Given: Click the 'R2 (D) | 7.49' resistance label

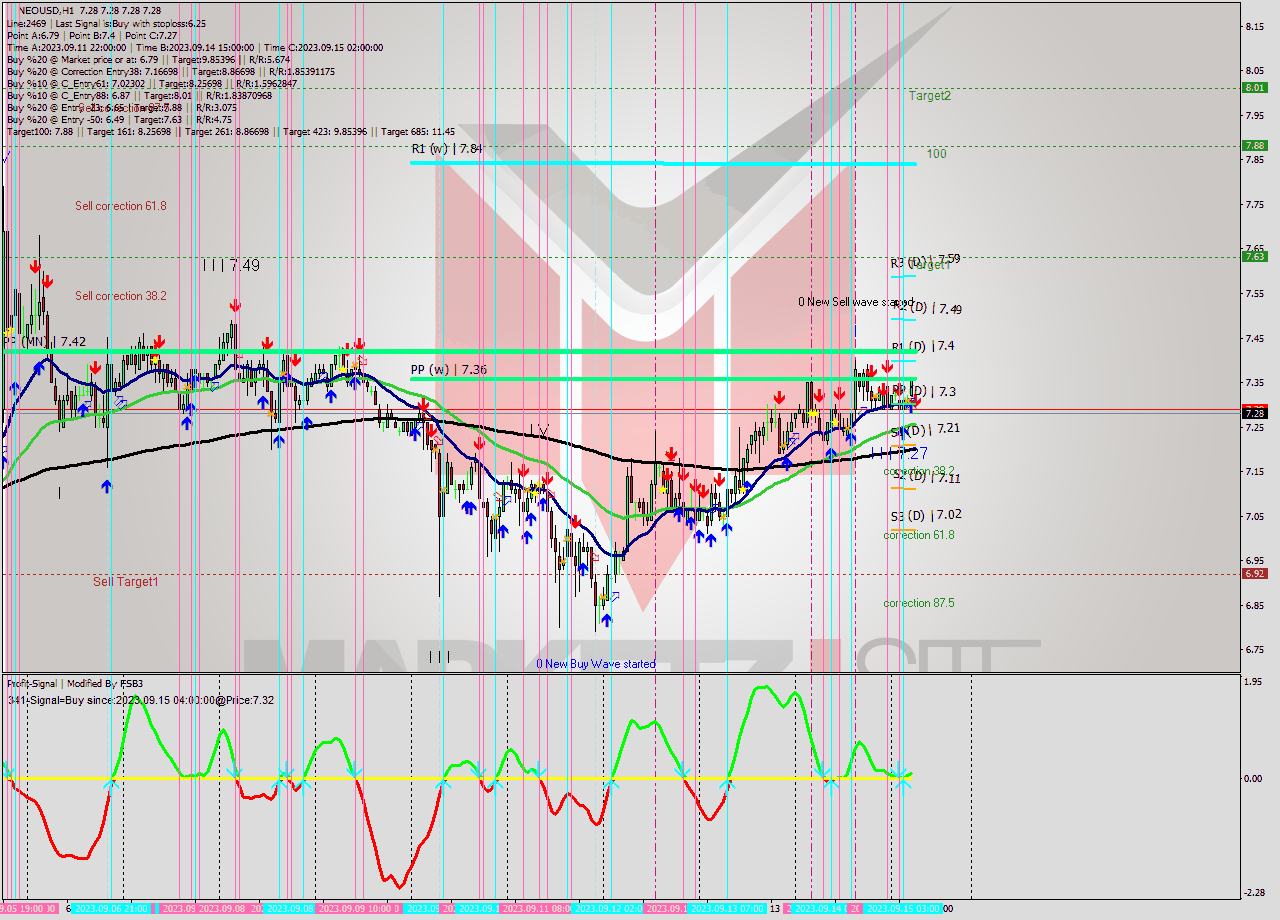Looking at the screenshot, I should [x=927, y=309].
